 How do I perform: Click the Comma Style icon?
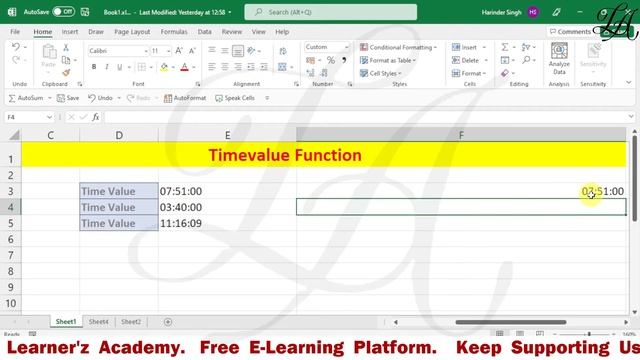click(x=344, y=60)
